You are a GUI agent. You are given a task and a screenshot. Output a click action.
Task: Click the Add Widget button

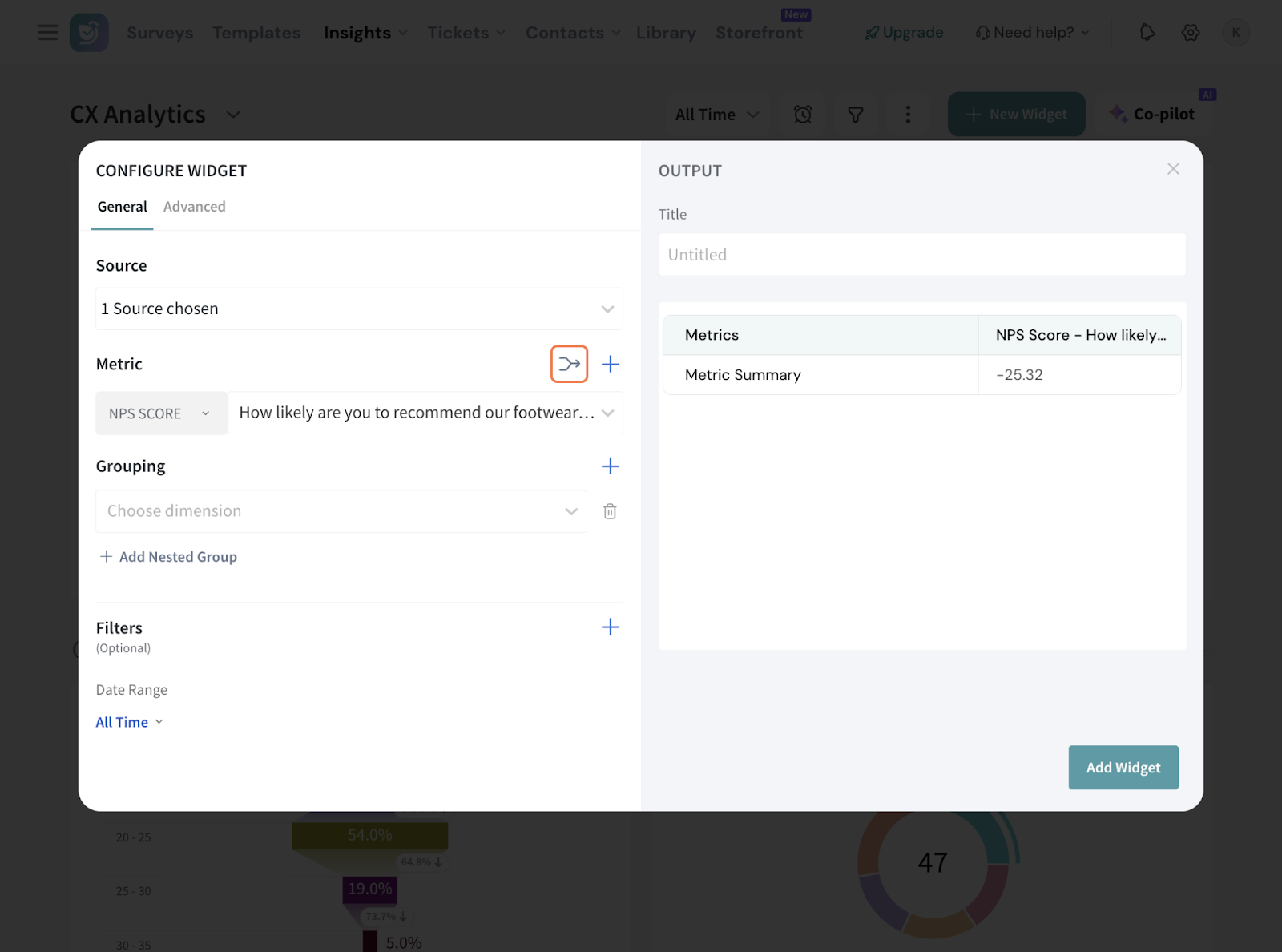tap(1123, 768)
